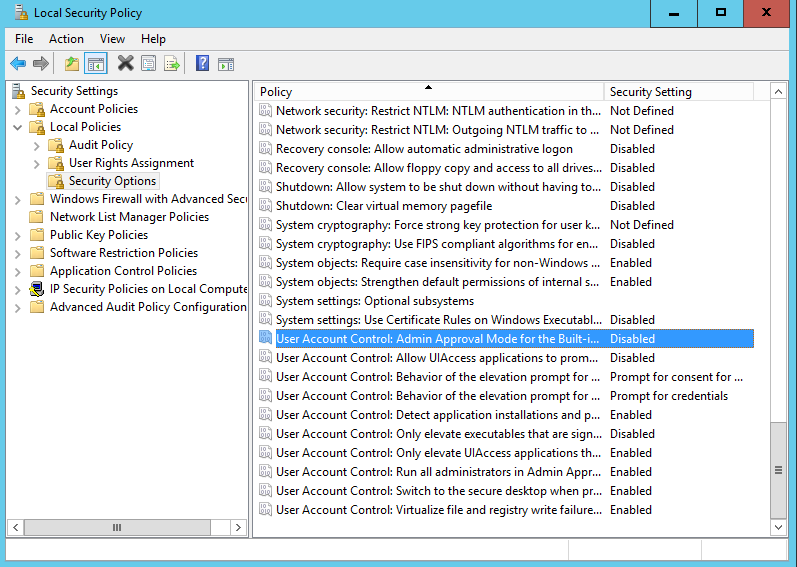
Task: Sort by the Policy column header
Action: 428,92
